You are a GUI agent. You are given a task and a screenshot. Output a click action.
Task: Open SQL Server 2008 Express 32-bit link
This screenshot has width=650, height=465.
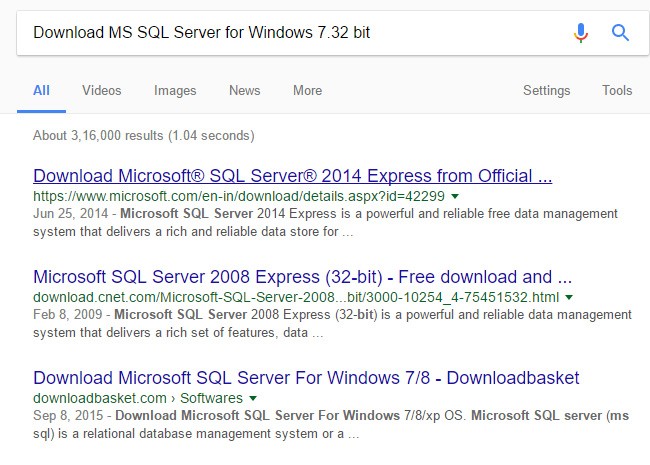[x=303, y=277]
